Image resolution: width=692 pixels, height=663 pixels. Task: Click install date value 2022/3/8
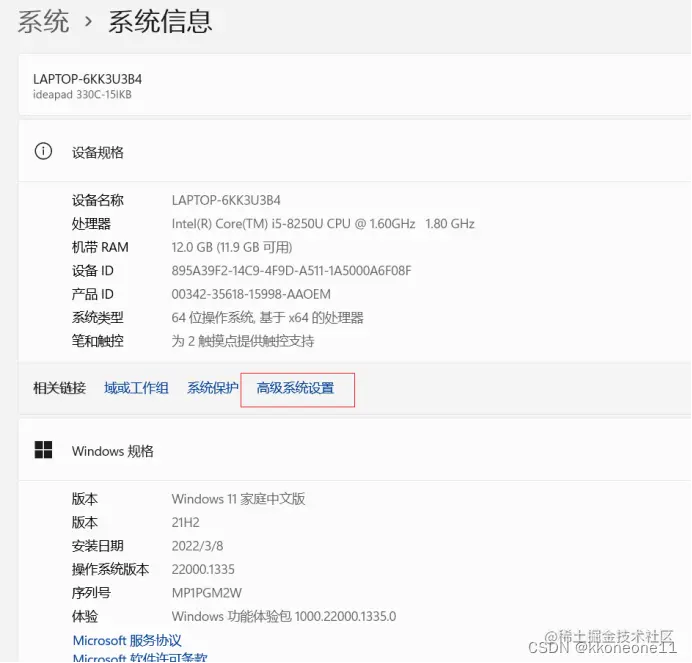(x=197, y=546)
